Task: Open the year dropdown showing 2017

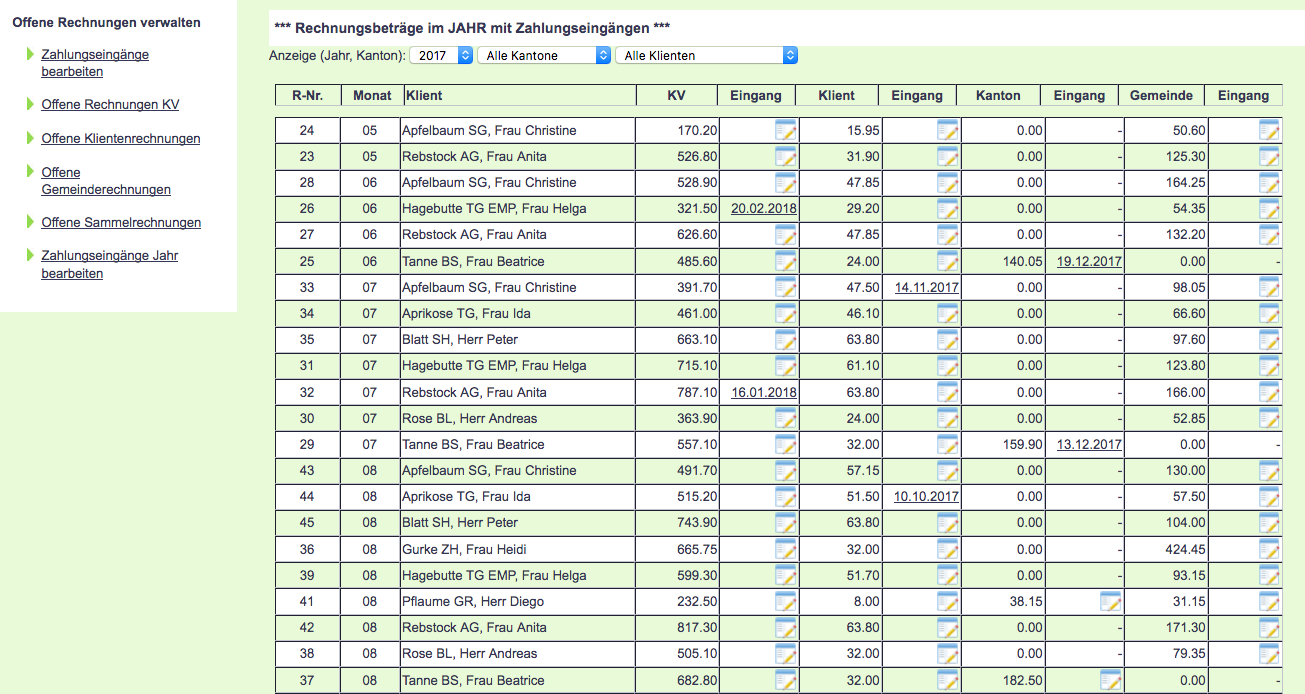Action: point(441,56)
